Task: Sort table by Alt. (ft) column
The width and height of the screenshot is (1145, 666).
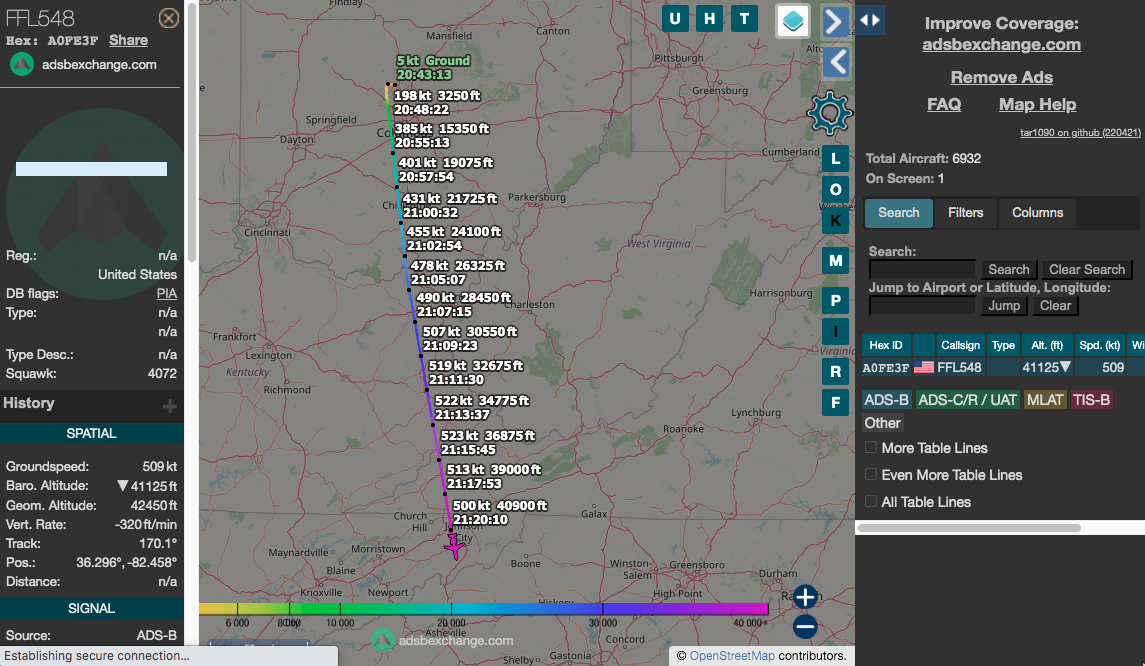Action: click(1046, 345)
